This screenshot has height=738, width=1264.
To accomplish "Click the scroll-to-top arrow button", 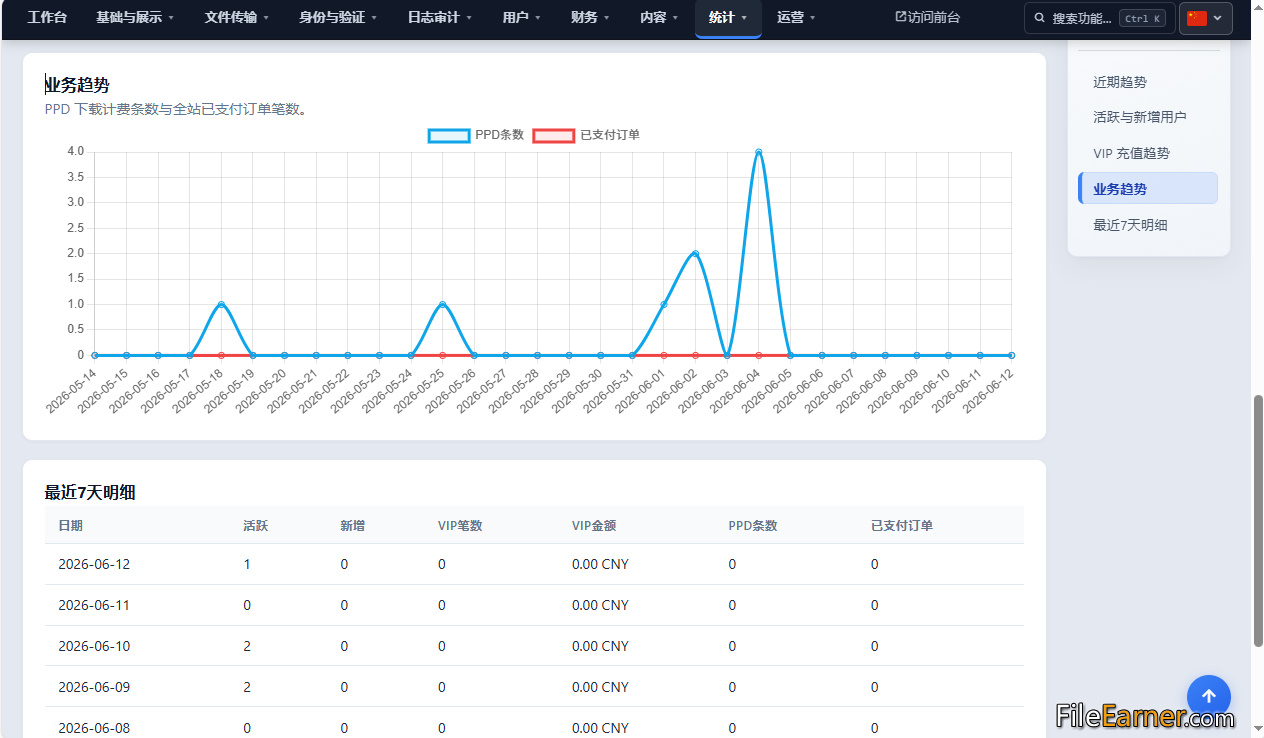I will (x=1208, y=697).
